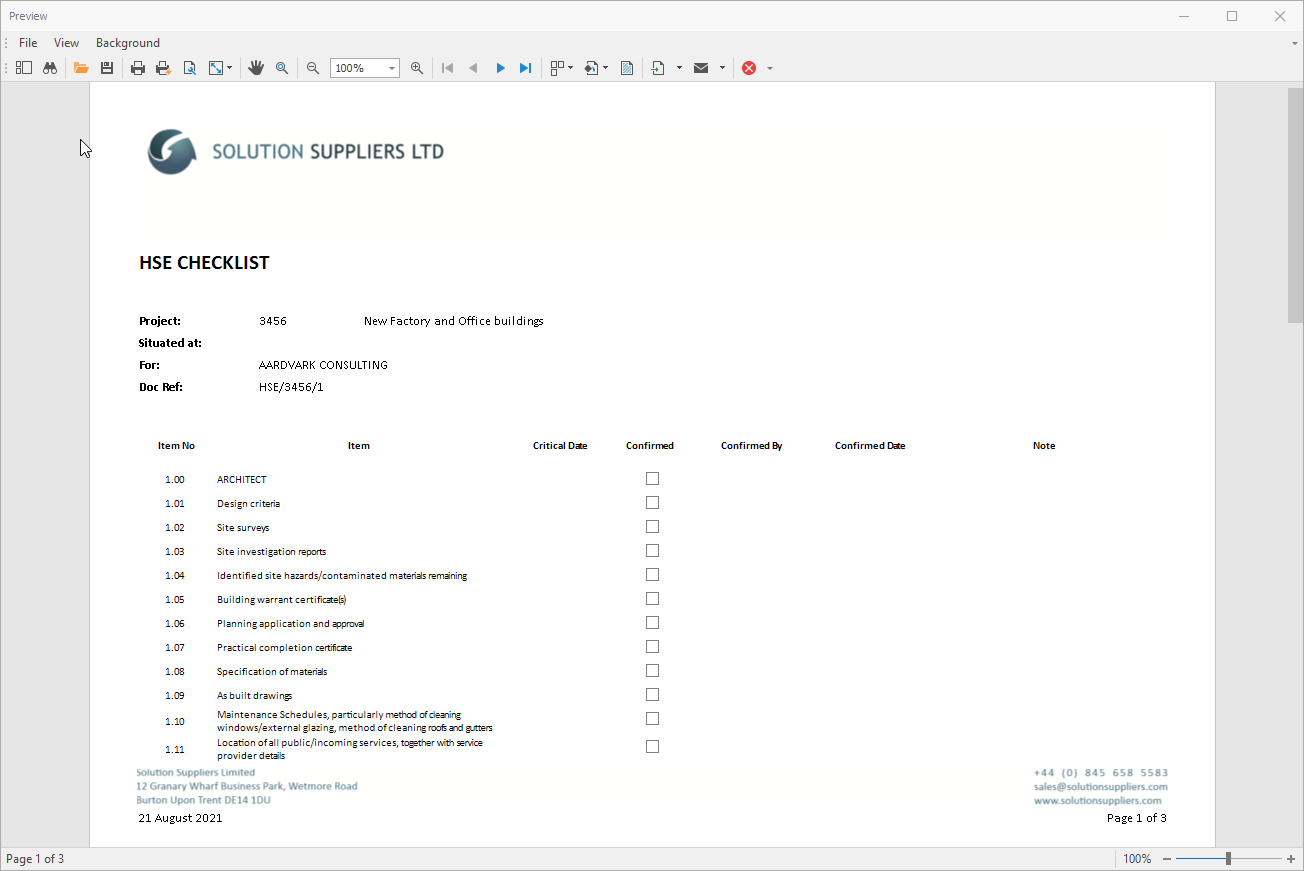Click the vertical scrollbar thumb

[1295, 205]
